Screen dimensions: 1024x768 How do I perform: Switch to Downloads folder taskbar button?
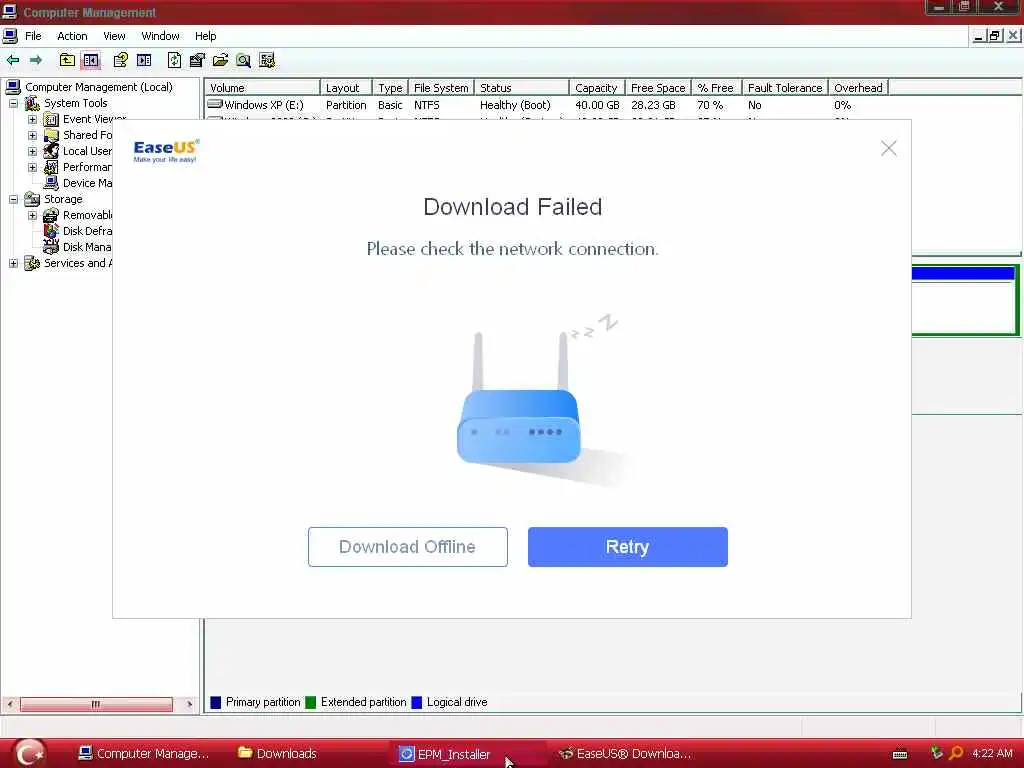[278, 754]
